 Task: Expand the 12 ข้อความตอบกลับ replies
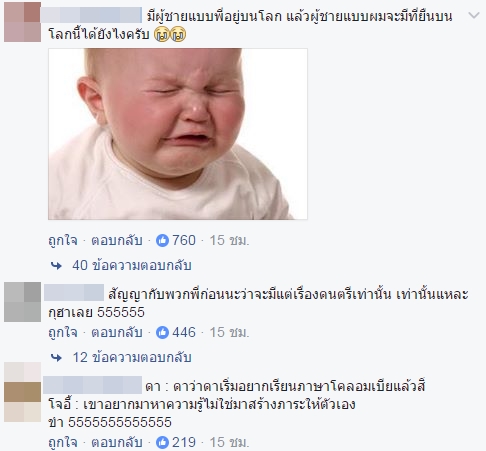132,358
